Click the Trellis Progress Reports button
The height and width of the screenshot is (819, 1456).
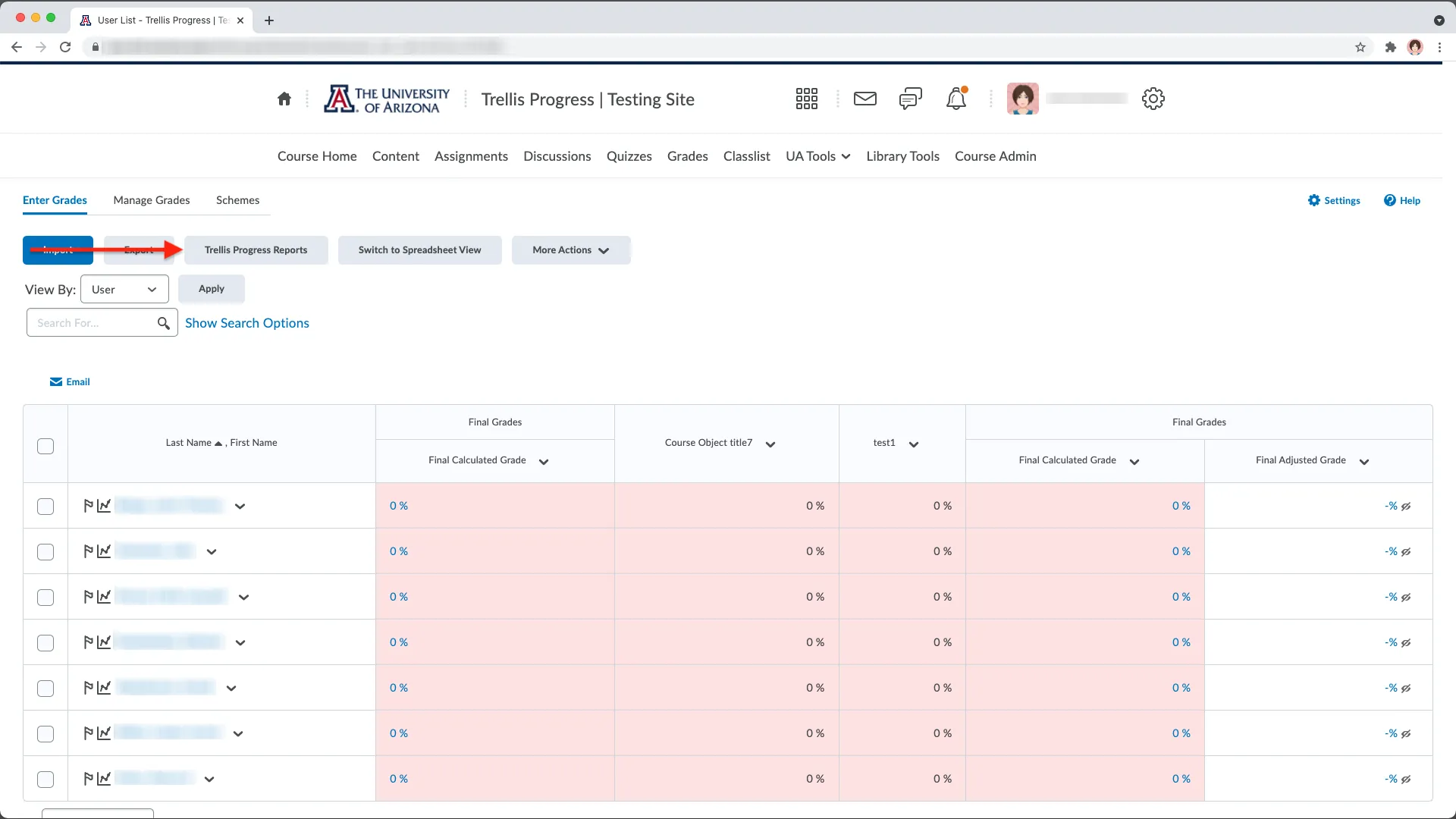click(256, 250)
